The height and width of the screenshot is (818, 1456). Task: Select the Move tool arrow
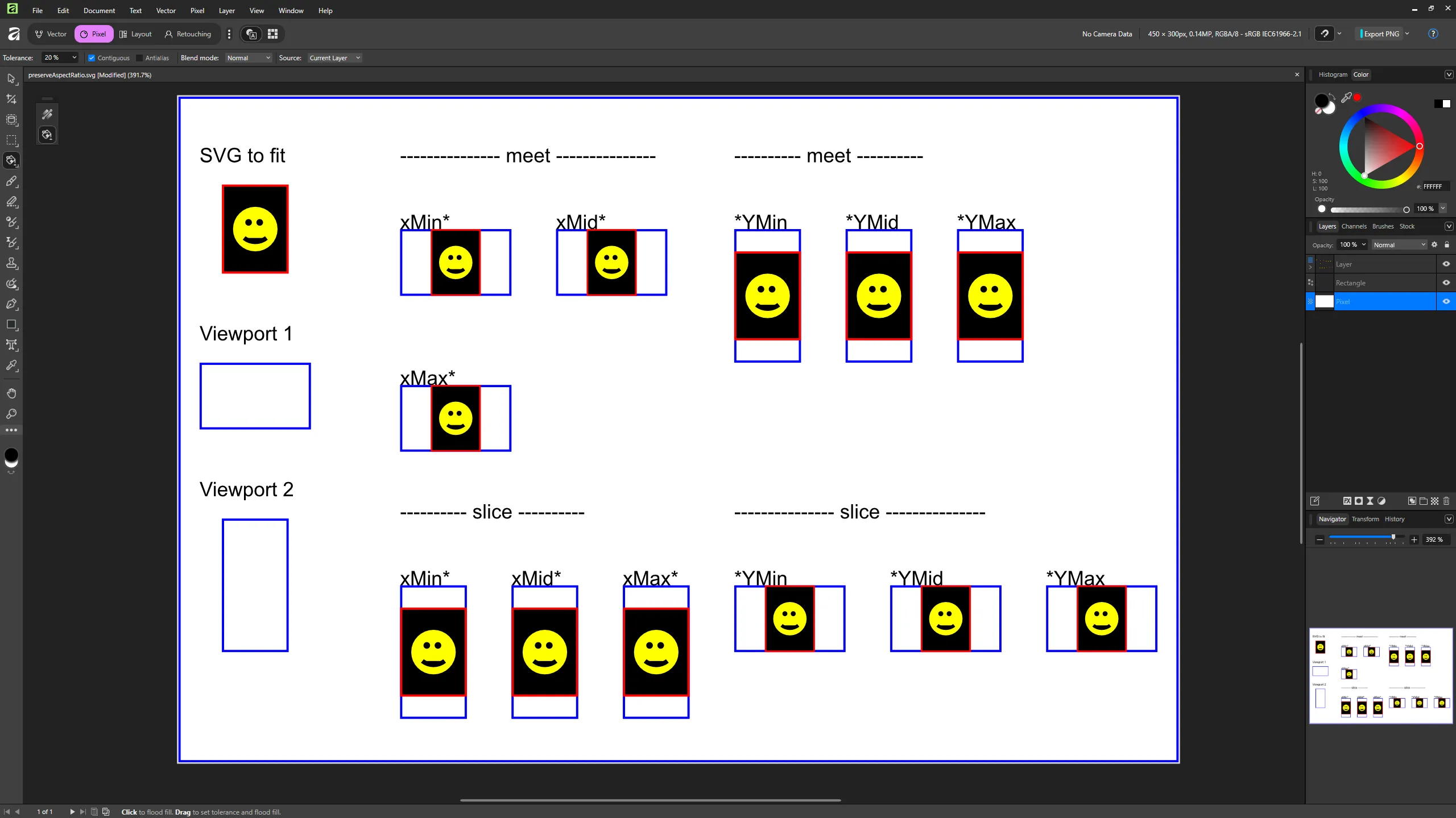pyautogui.click(x=11, y=78)
